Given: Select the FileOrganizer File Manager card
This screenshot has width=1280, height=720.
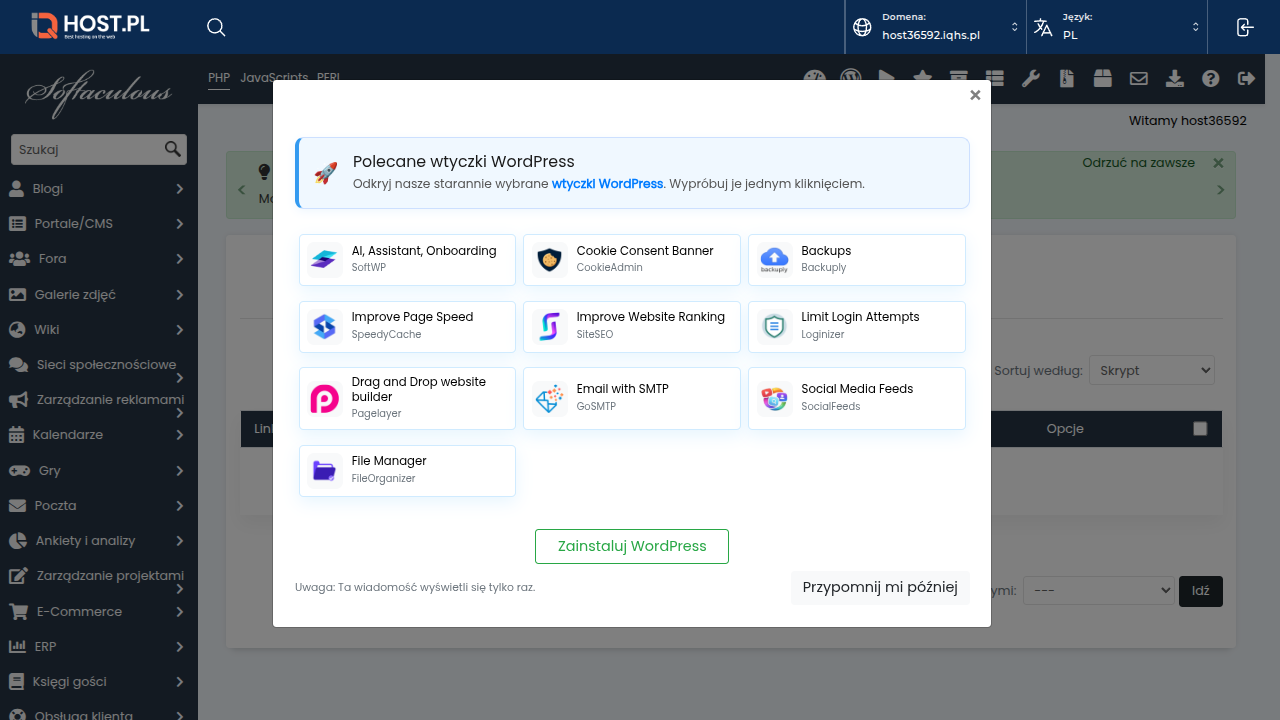Looking at the screenshot, I should click(x=407, y=471).
